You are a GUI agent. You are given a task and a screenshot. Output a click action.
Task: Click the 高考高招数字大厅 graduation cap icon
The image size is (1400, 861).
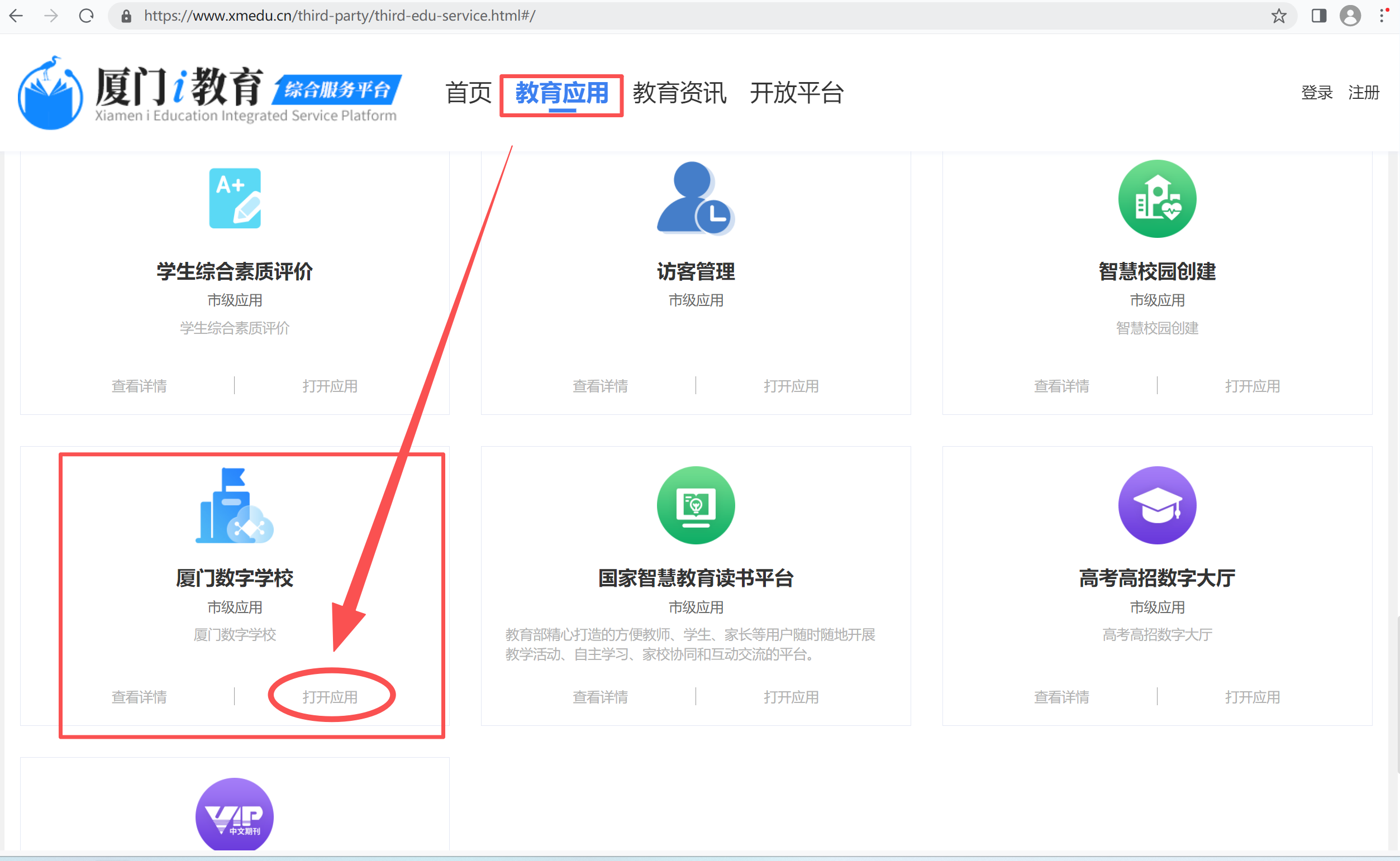pos(1157,506)
